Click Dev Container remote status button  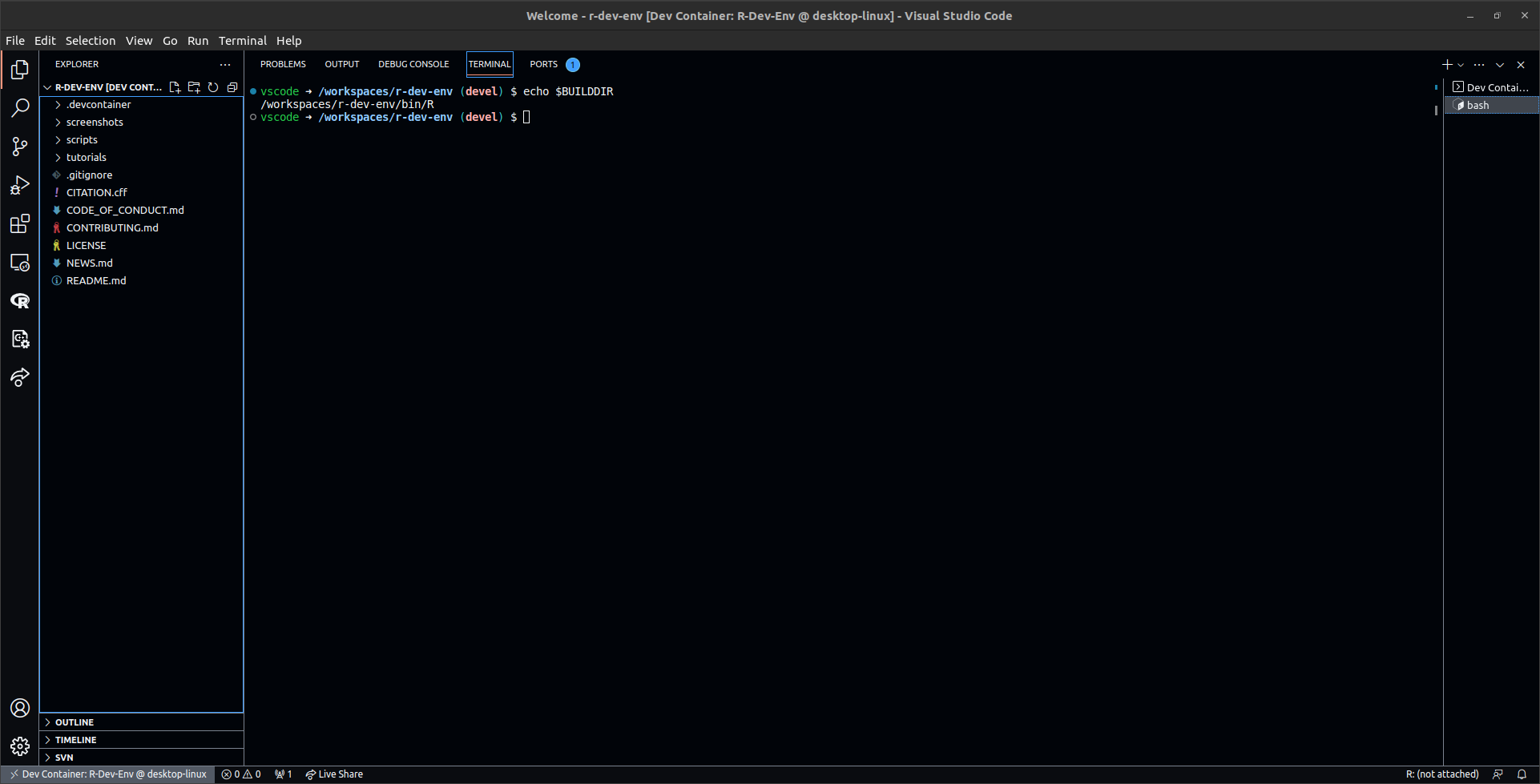click(107, 774)
